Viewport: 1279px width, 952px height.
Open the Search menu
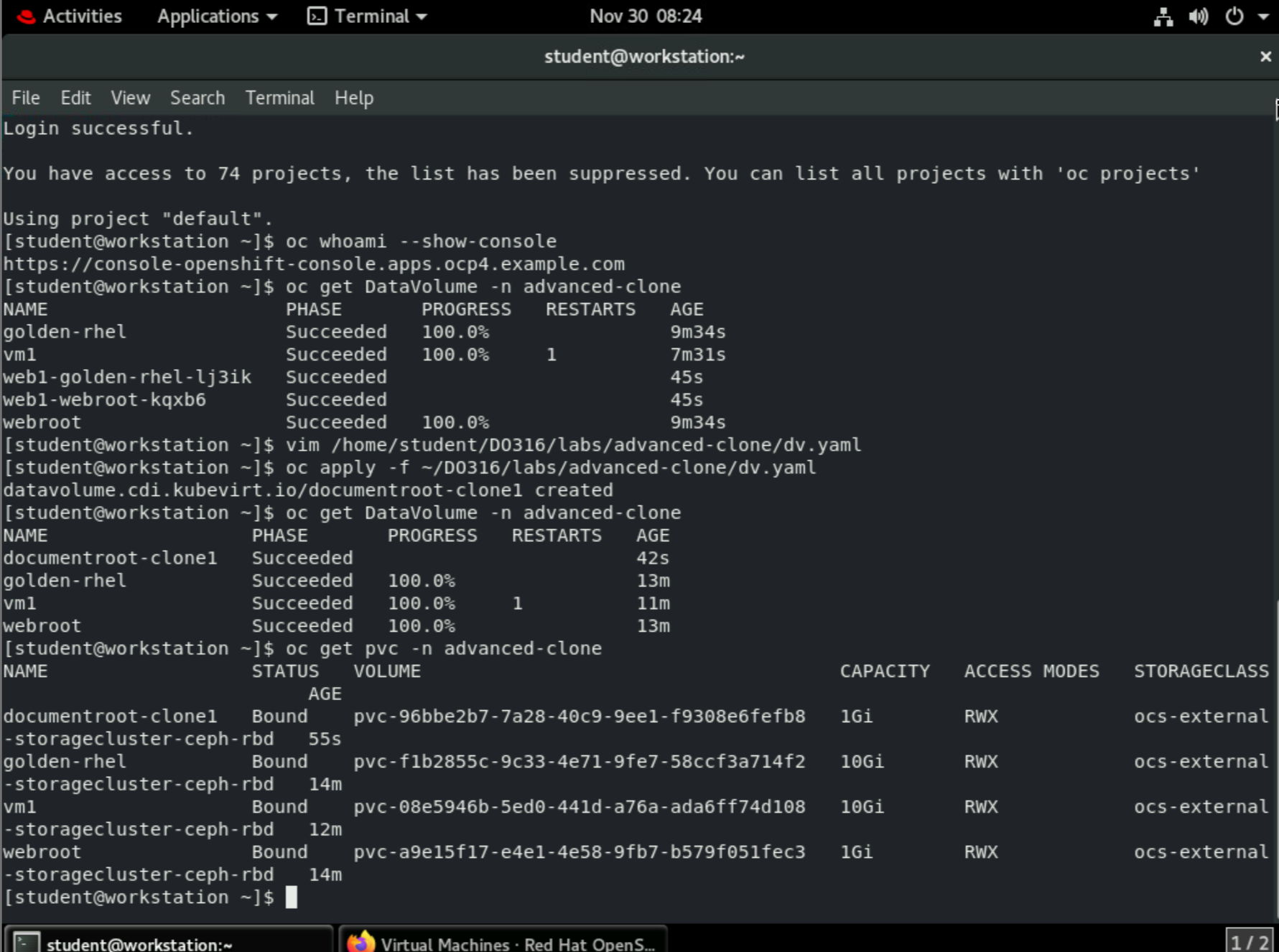click(197, 98)
